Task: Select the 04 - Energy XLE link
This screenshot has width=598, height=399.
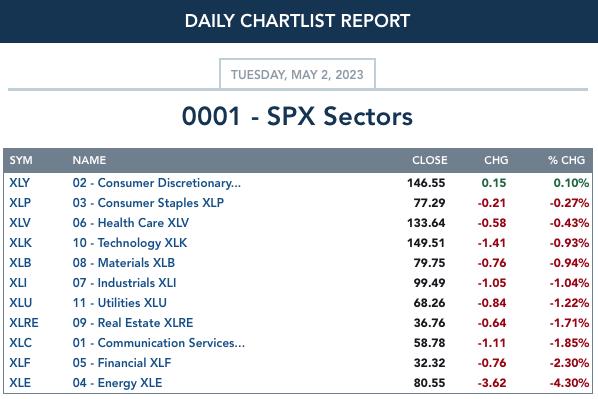Action: pos(117,383)
